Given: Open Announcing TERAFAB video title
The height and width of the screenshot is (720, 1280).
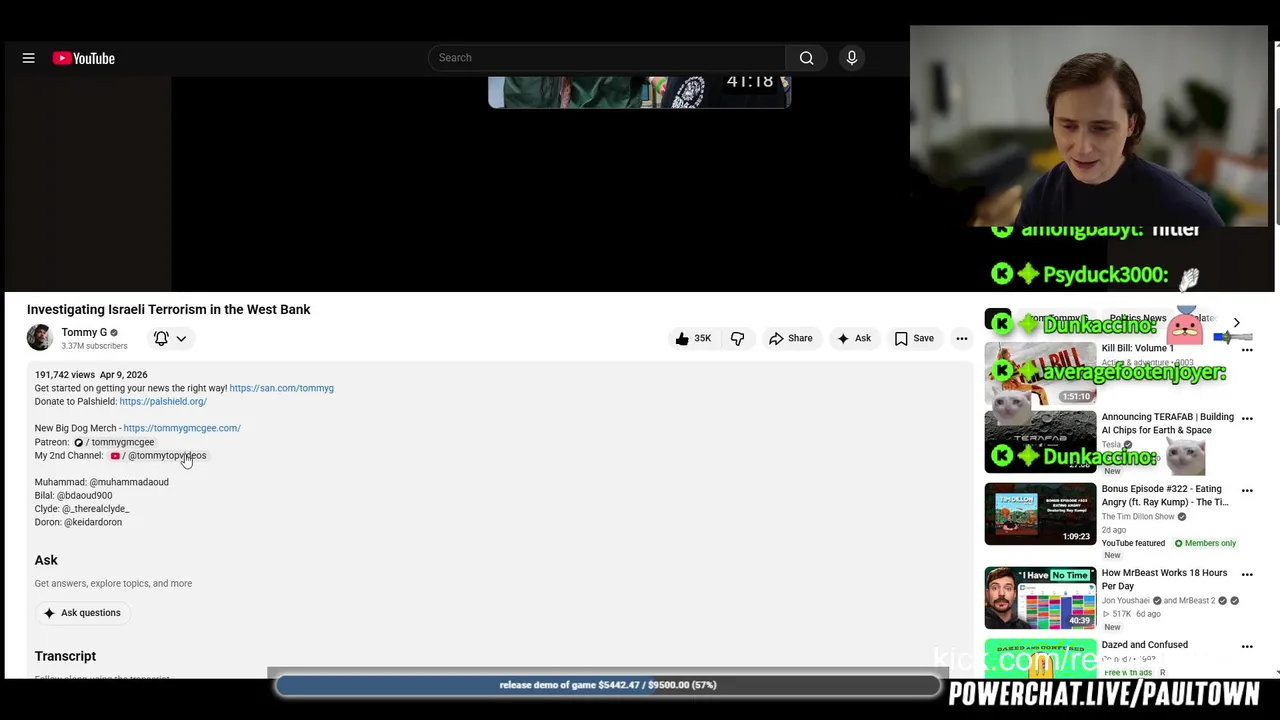Looking at the screenshot, I should point(1167,423).
